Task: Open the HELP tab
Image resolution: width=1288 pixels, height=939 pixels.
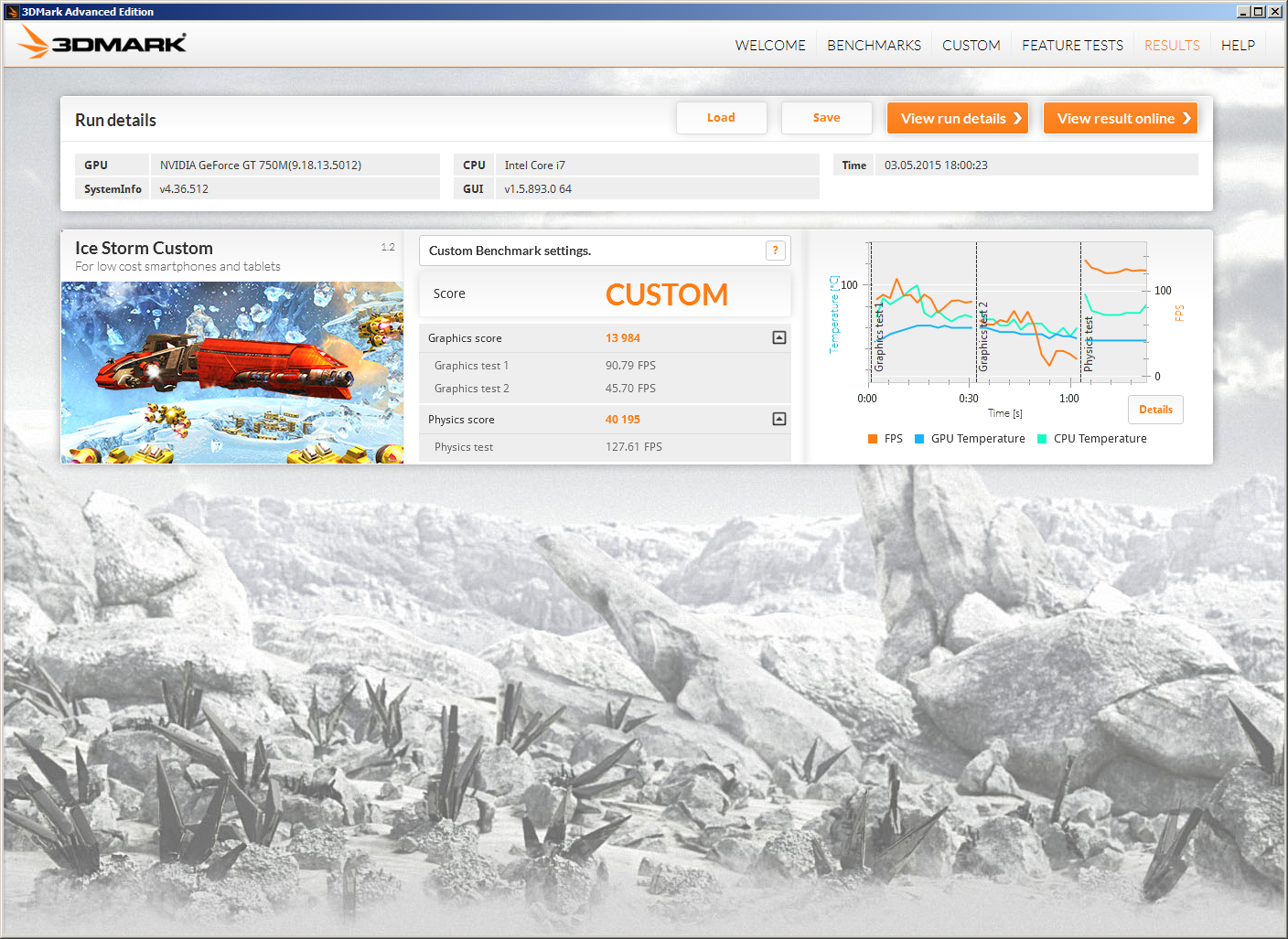Action: point(1238,46)
